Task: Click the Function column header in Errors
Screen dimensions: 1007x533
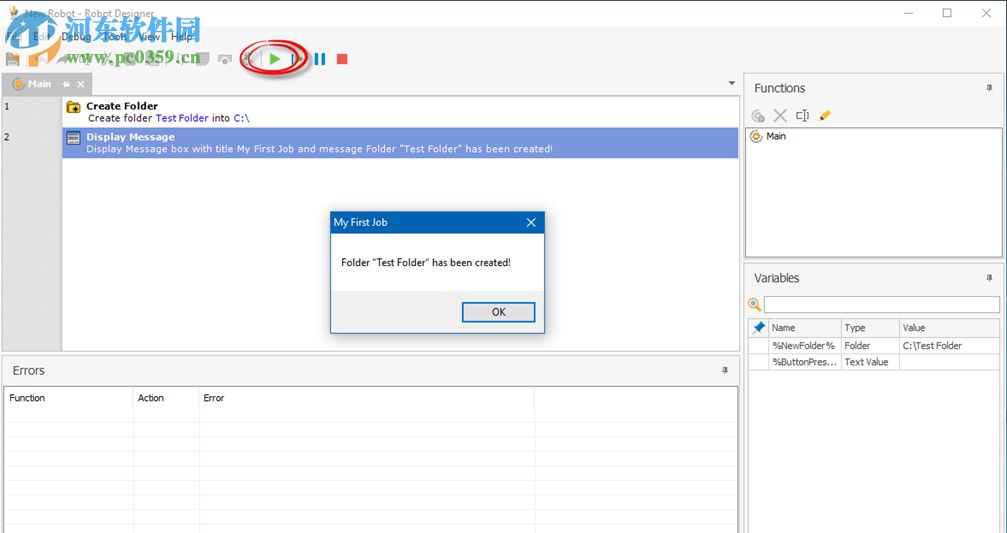Action: click(x=68, y=398)
